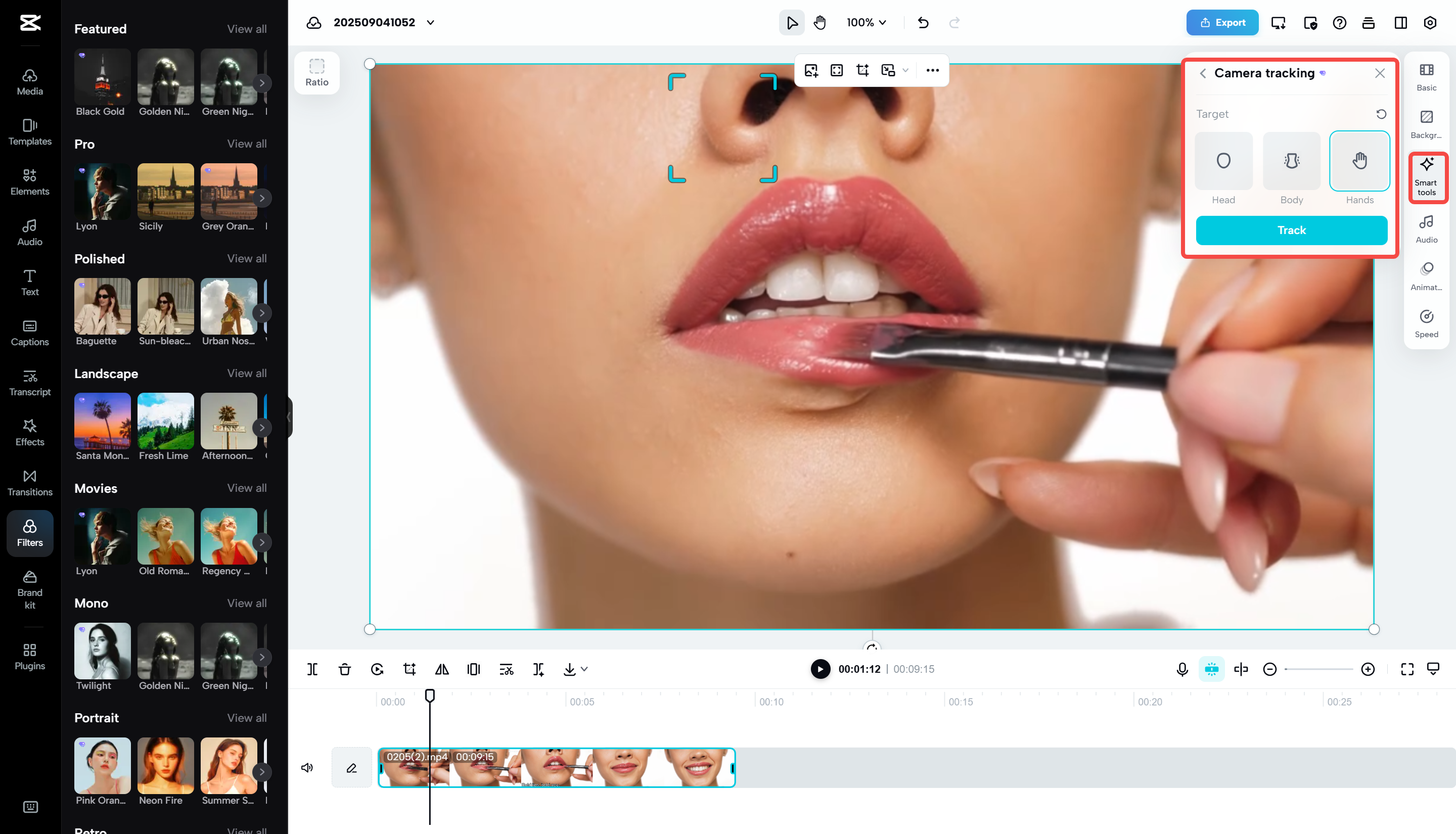
Task: Delete the selected clip
Action: pos(344,668)
